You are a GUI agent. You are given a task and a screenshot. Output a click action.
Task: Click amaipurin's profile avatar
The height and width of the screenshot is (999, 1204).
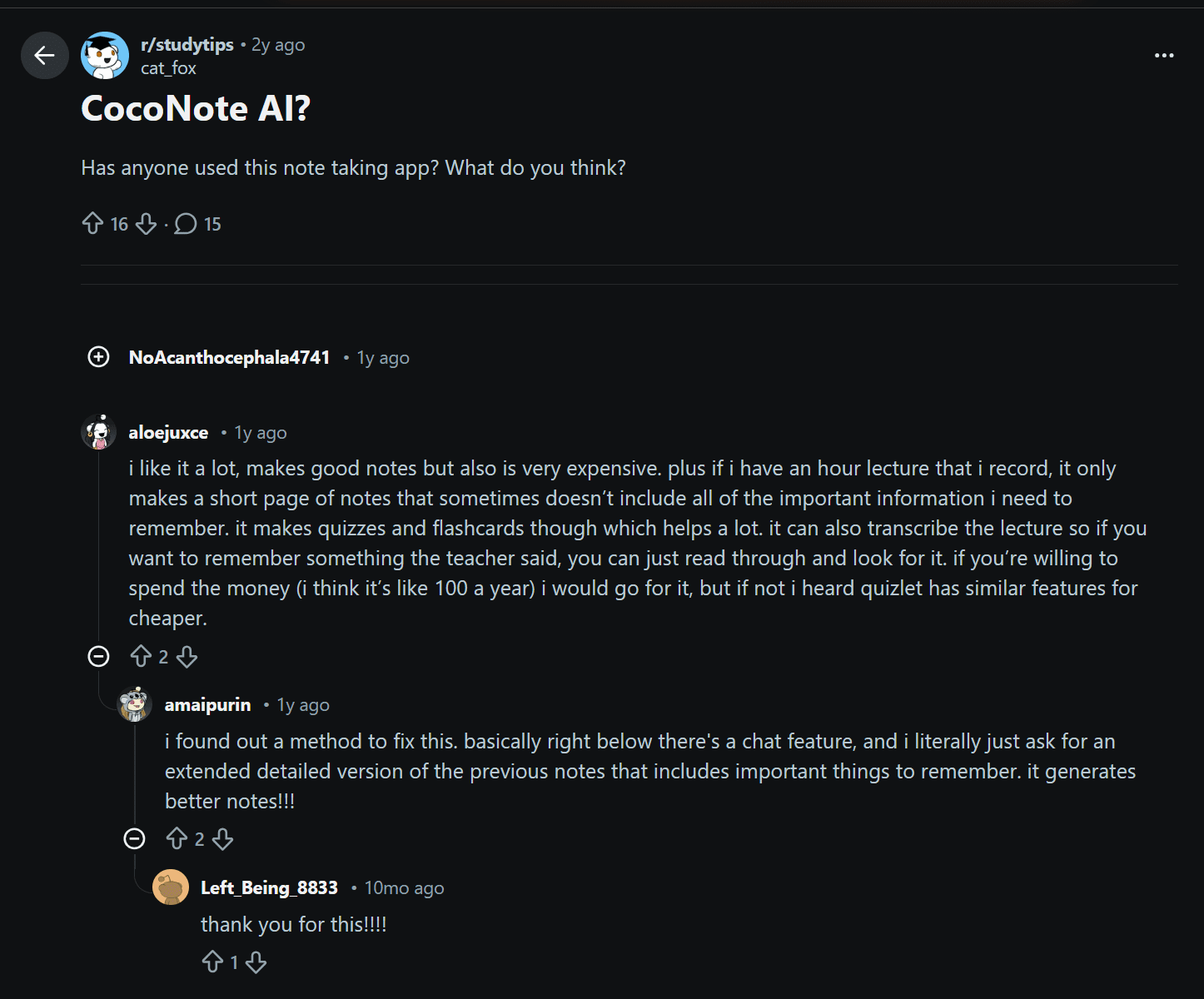pos(133,703)
